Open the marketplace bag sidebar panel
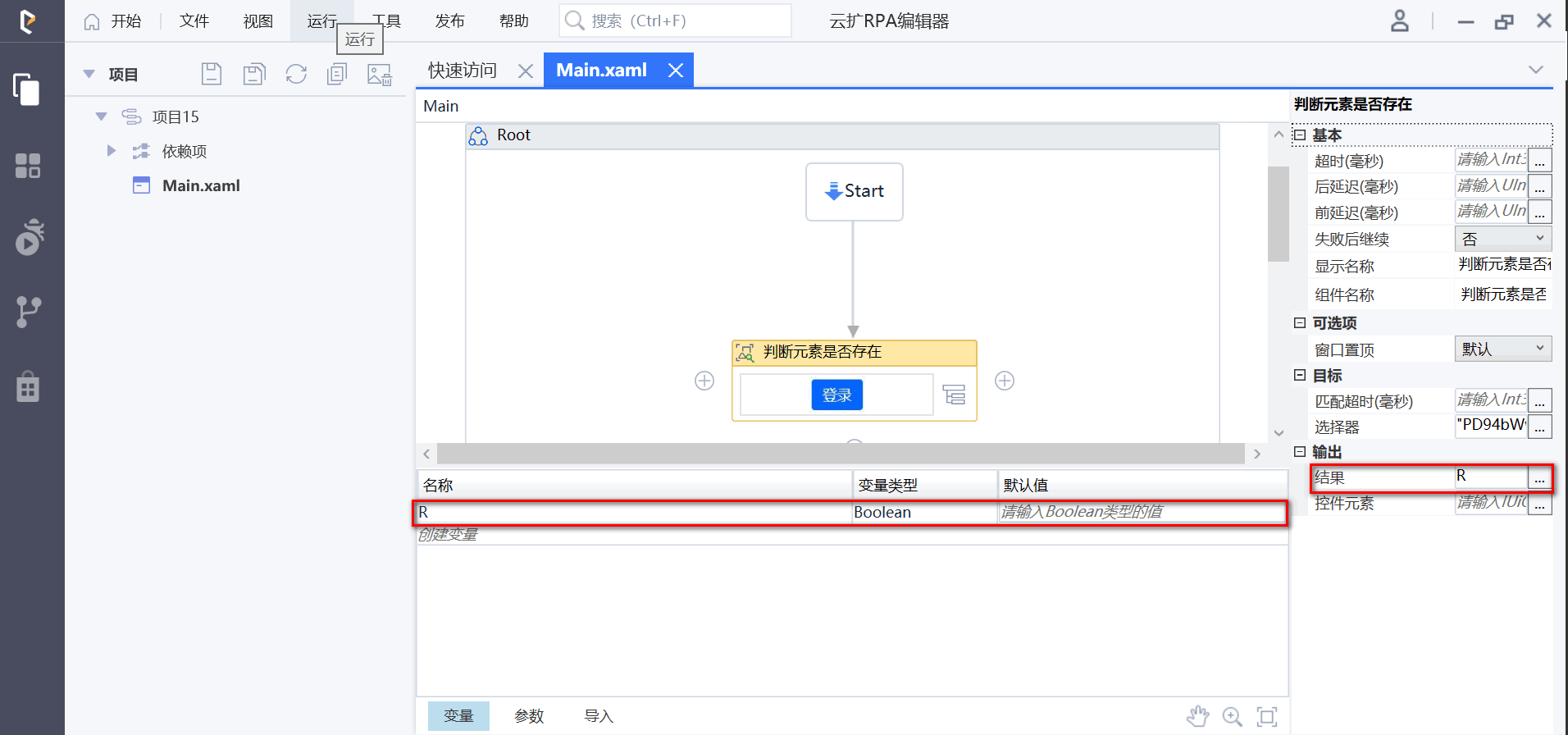The image size is (1568, 735). click(28, 386)
